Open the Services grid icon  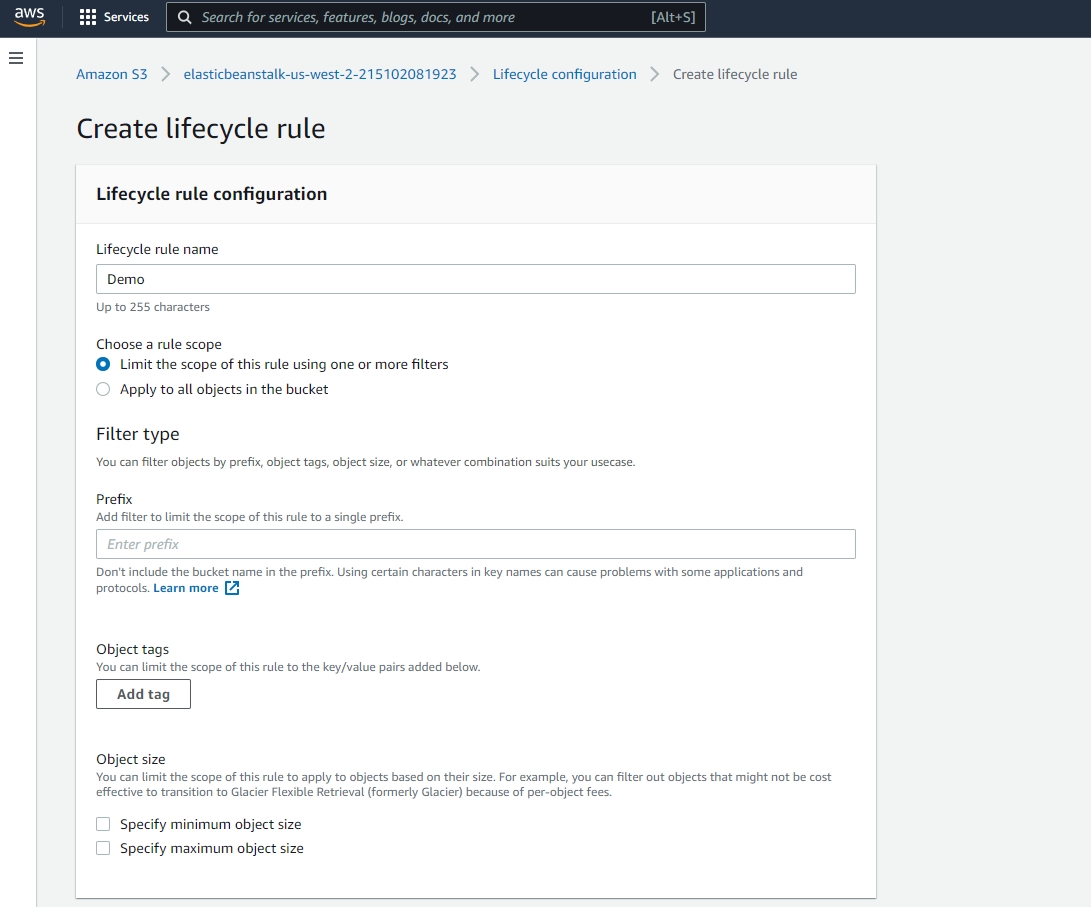coord(89,16)
